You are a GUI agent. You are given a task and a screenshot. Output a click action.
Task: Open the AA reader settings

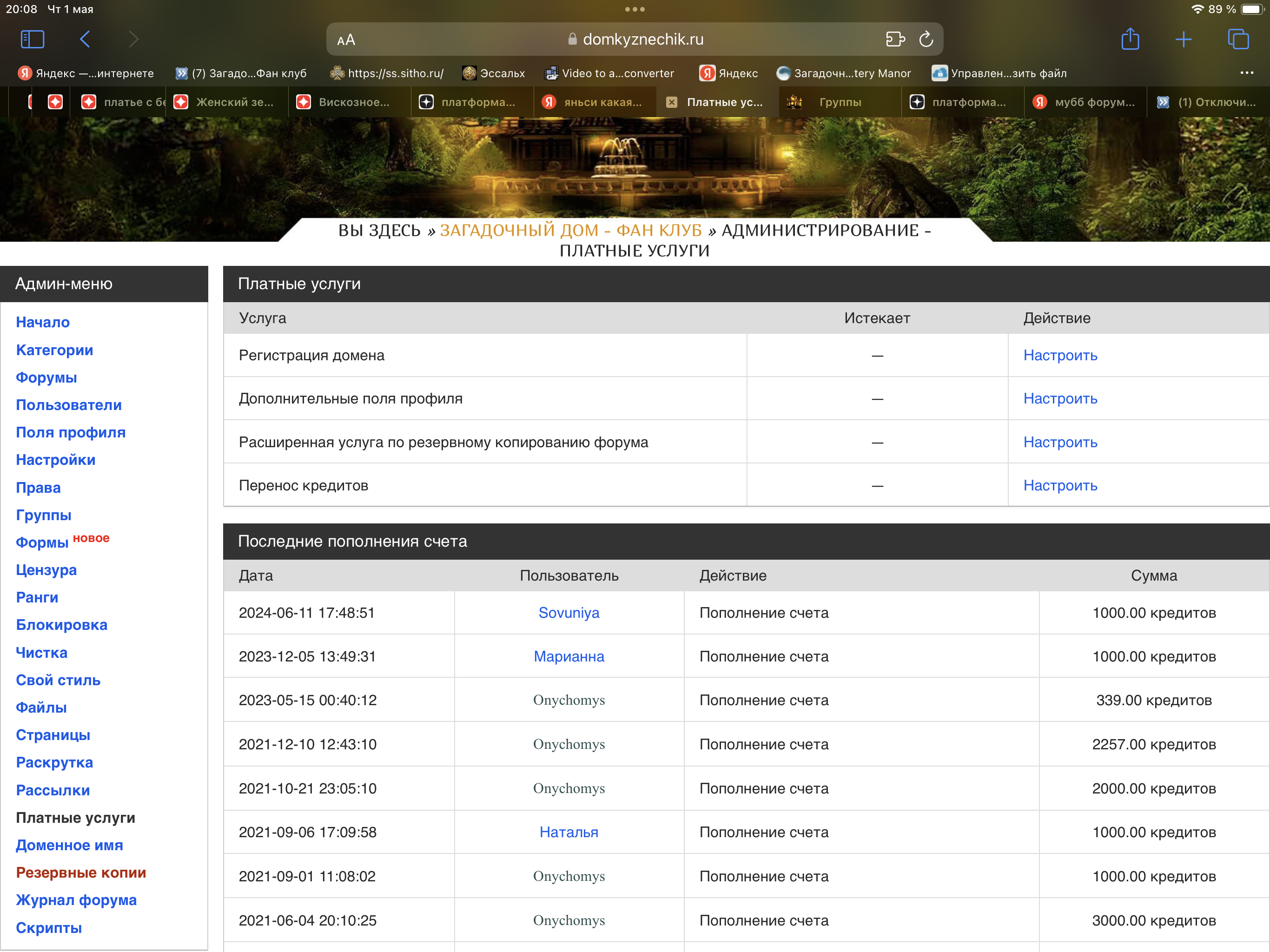point(346,40)
